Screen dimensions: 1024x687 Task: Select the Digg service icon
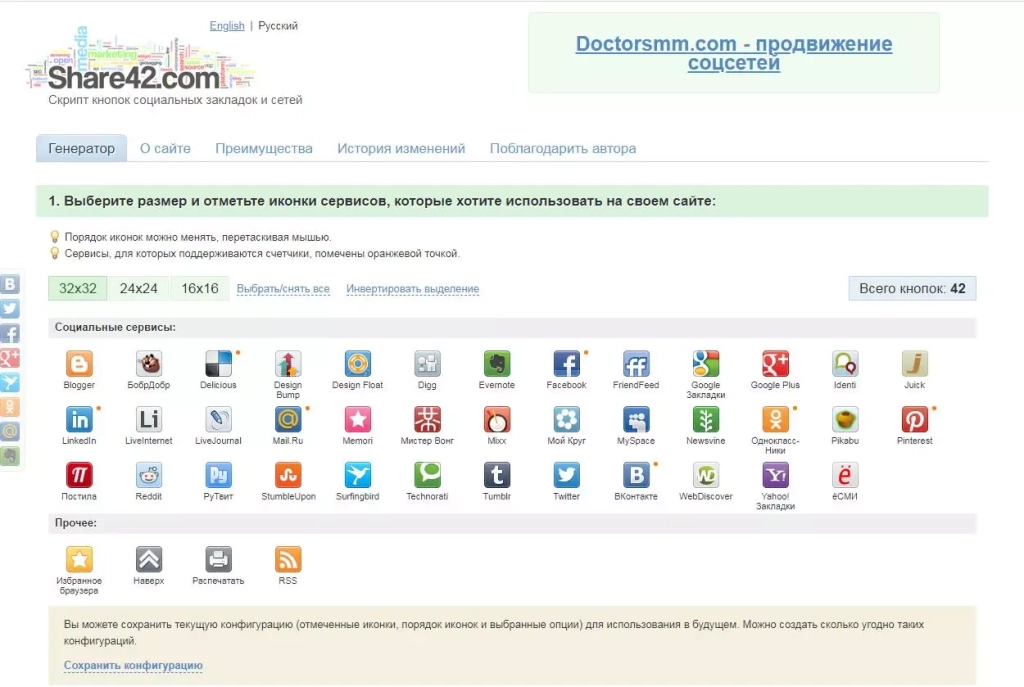pyautogui.click(x=427, y=364)
